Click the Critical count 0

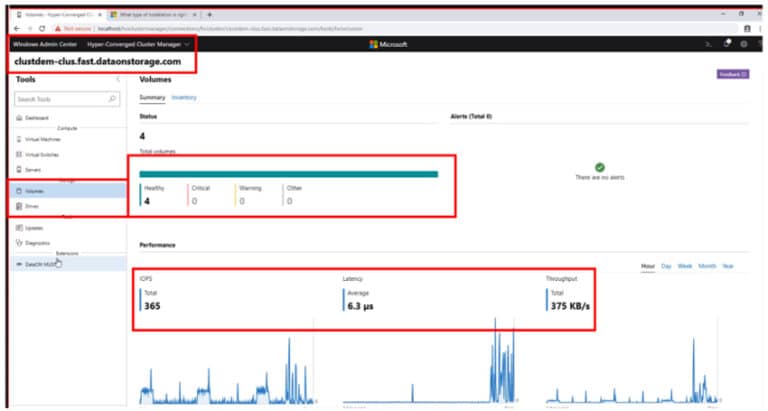pos(194,201)
